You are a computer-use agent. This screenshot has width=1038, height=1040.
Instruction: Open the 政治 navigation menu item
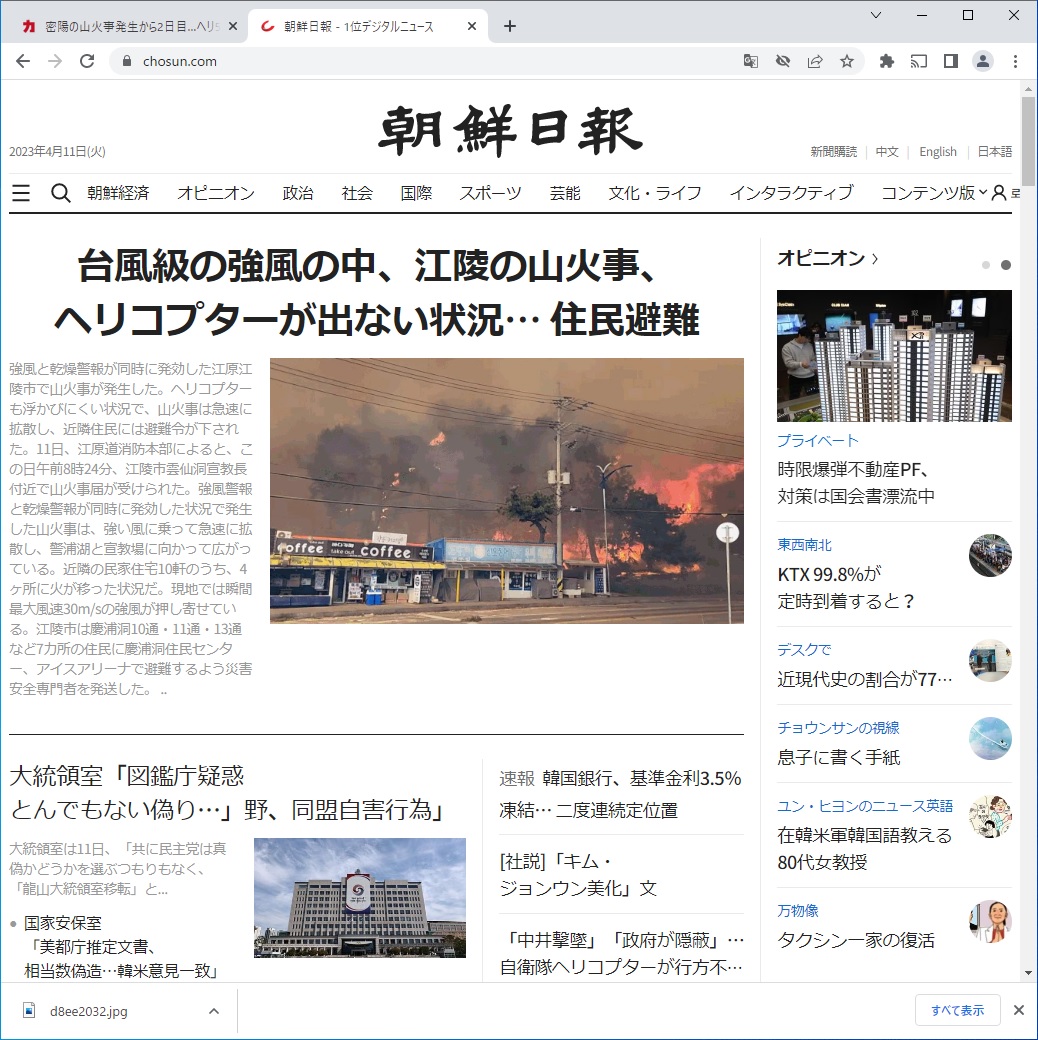tap(298, 193)
